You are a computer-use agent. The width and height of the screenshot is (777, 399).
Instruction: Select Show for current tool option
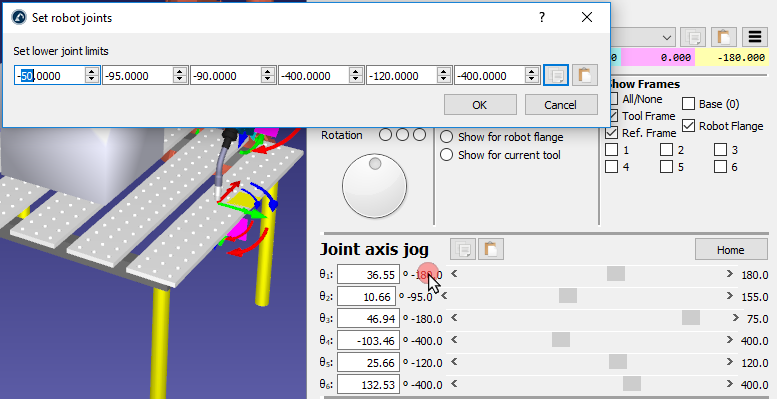[x=446, y=155]
